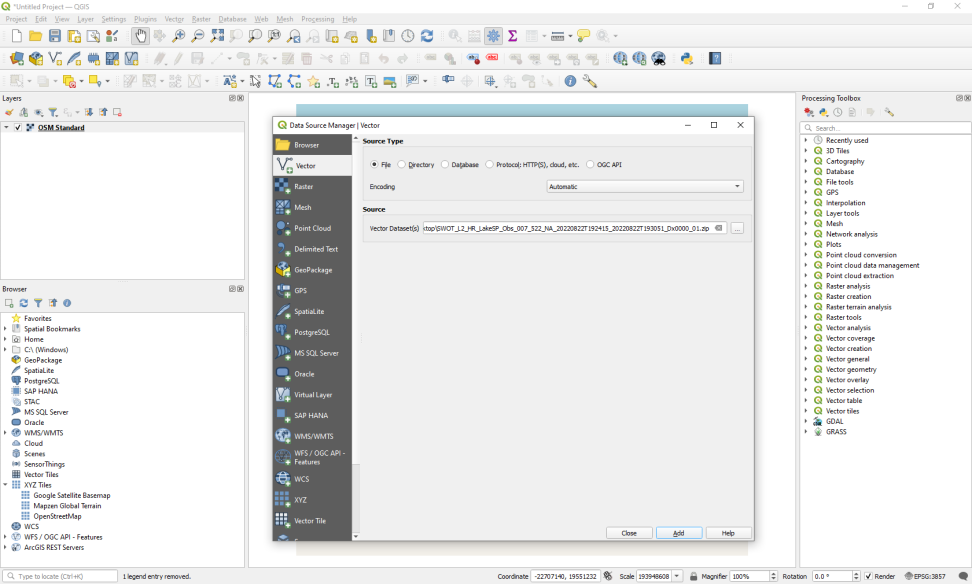
Task: Open the Vector menu
Action: [x=174, y=19]
